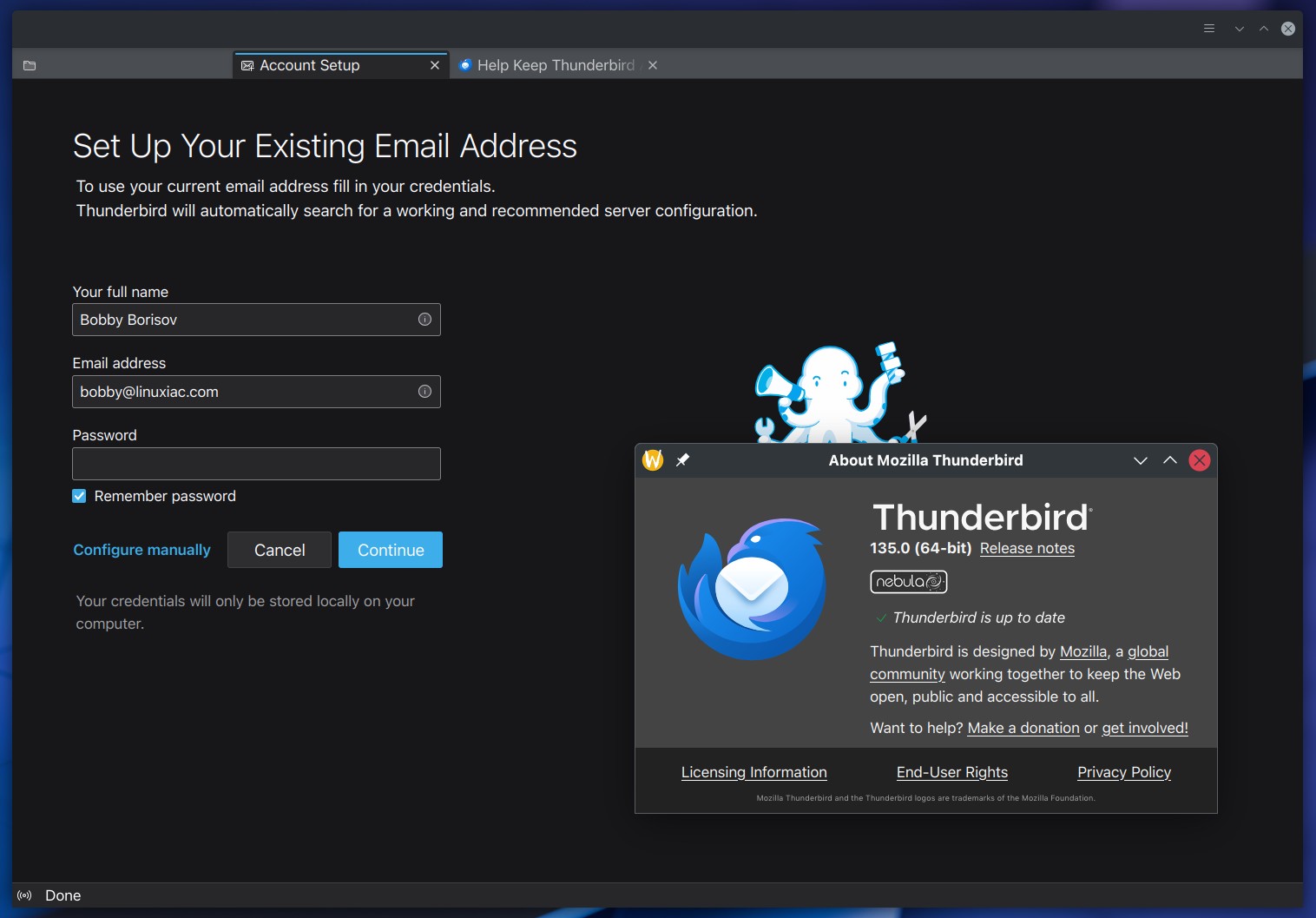The width and height of the screenshot is (1316, 918).
Task: Click the get involved! link
Action: click(1145, 728)
